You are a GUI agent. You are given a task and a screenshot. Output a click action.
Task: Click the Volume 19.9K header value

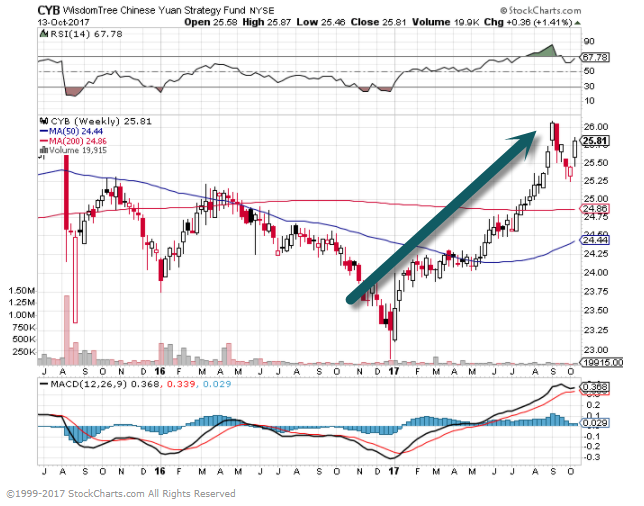pyautogui.click(x=446, y=22)
